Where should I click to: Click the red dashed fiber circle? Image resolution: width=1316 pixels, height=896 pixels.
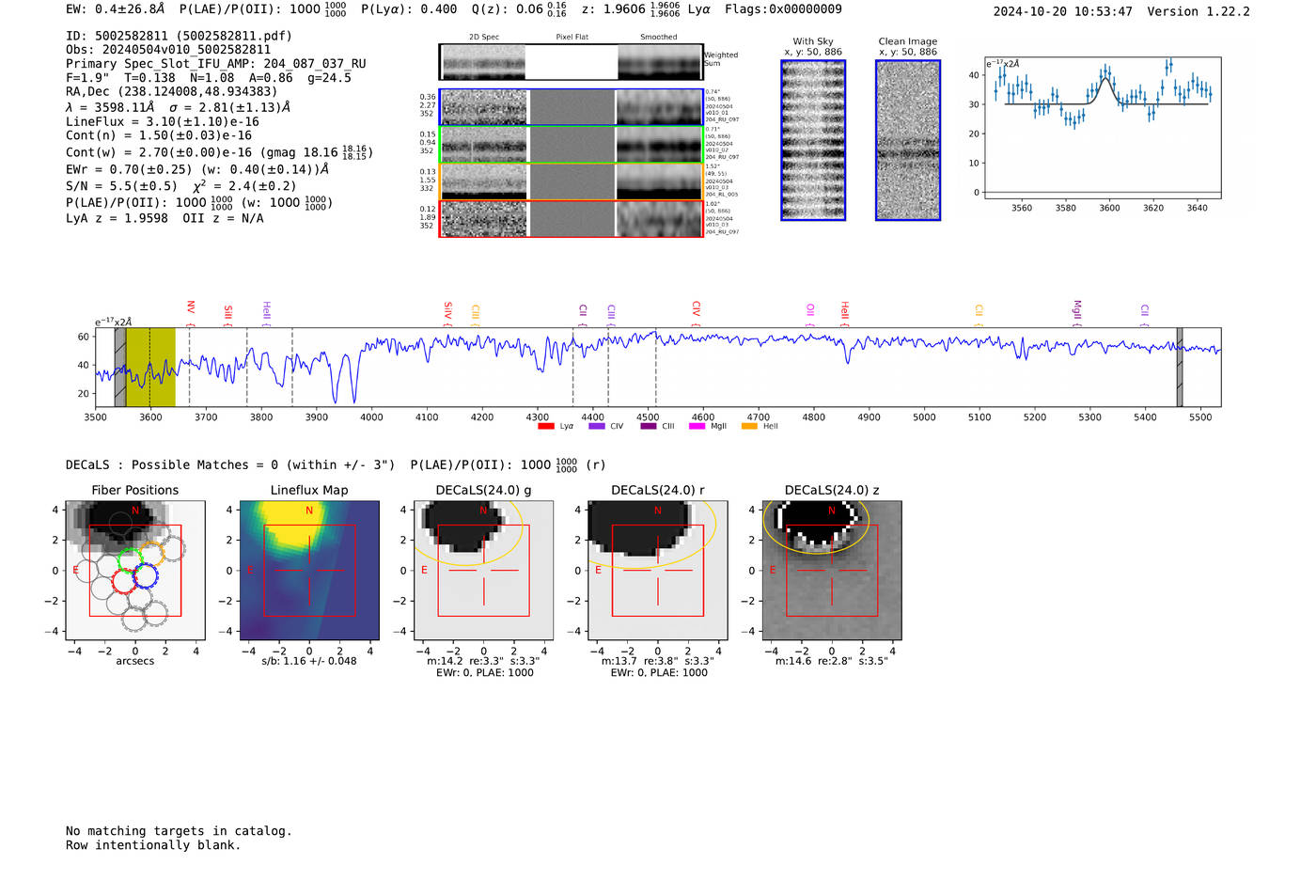124,580
